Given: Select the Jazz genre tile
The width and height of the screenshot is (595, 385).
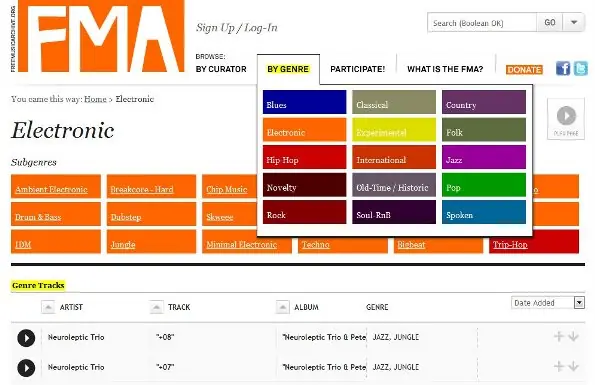Looking at the screenshot, I should (x=484, y=157).
